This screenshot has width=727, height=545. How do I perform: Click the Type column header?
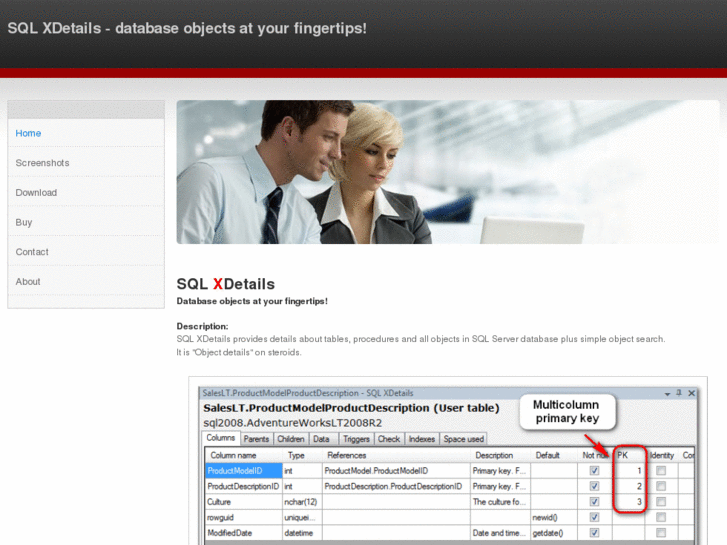click(x=302, y=455)
